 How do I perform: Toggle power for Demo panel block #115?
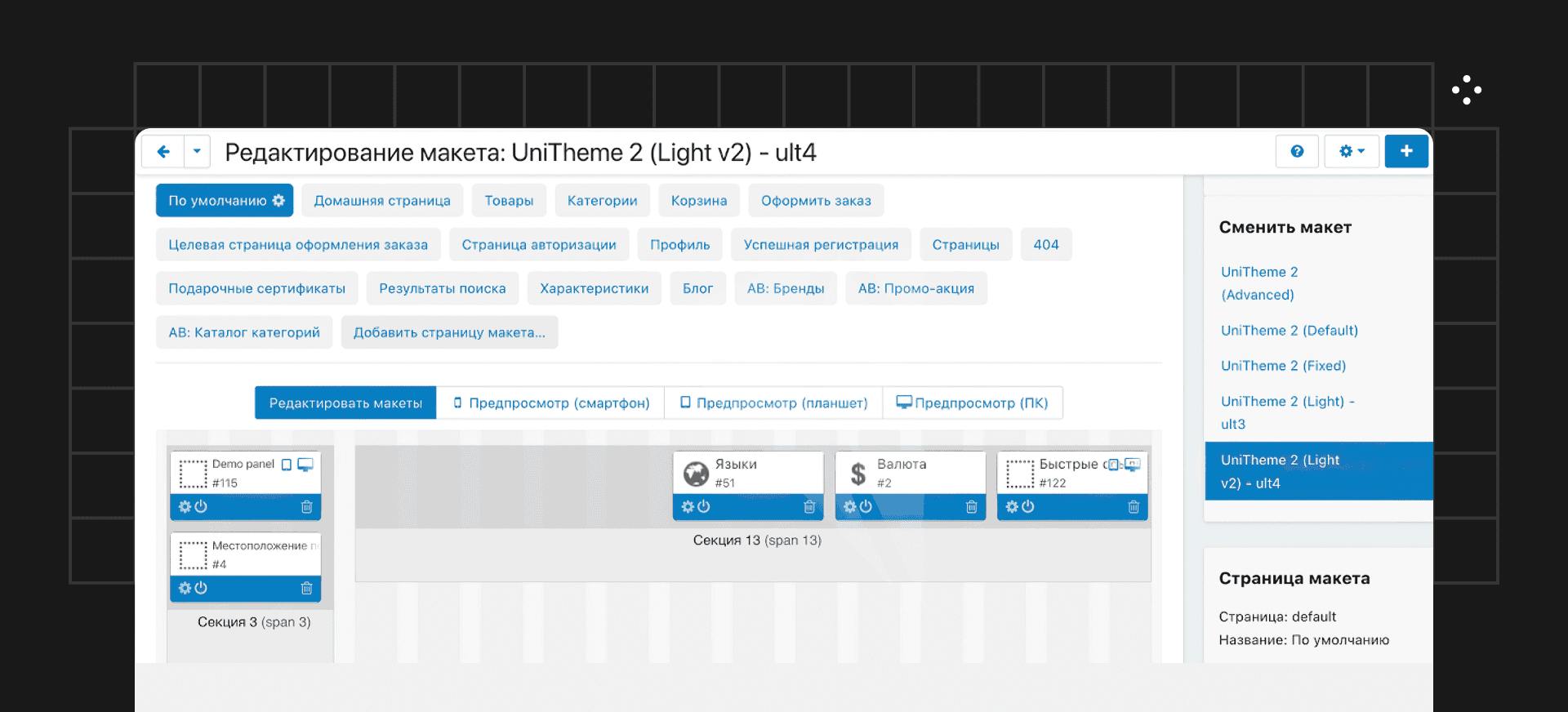point(201,507)
